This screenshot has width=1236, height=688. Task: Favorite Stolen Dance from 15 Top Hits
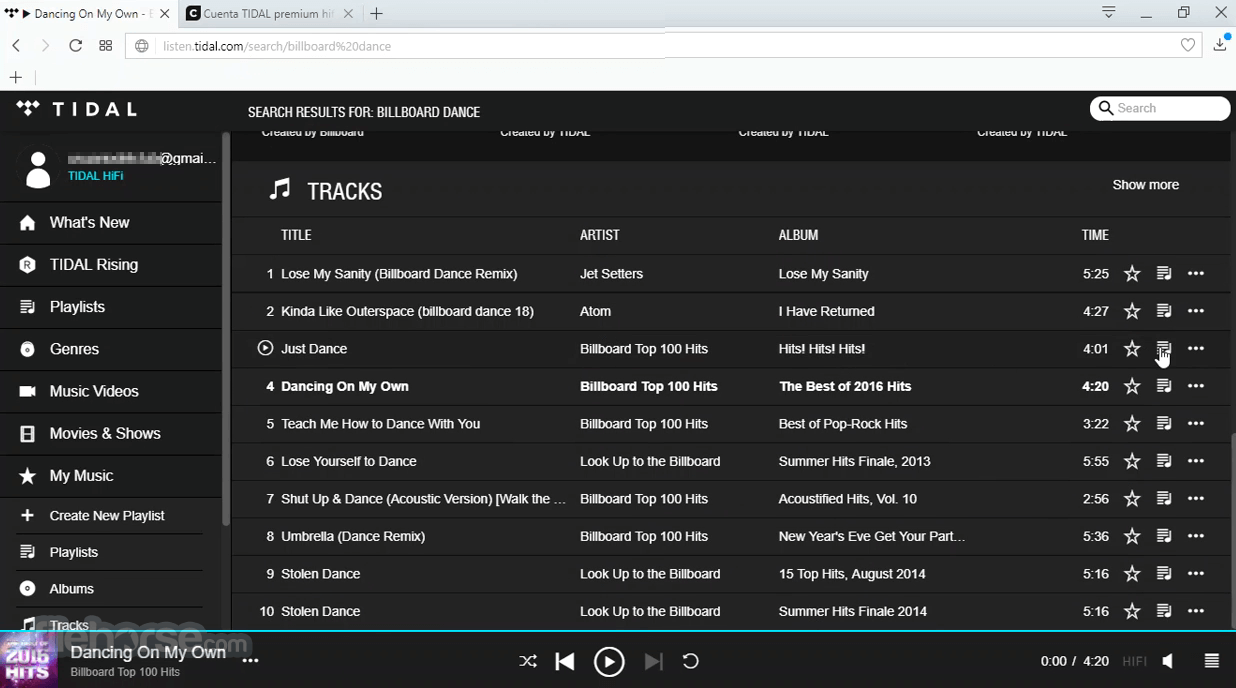(1132, 574)
